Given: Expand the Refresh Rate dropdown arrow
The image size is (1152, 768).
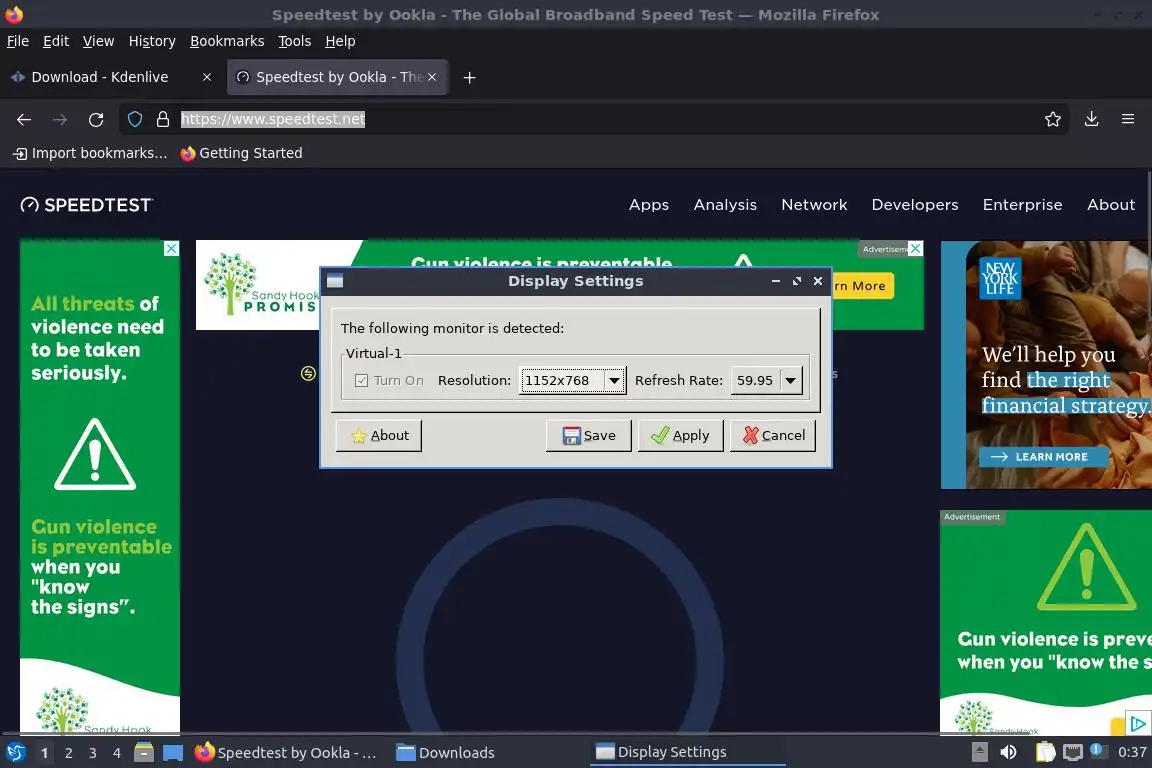Looking at the screenshot, I should tap(791, 381).
